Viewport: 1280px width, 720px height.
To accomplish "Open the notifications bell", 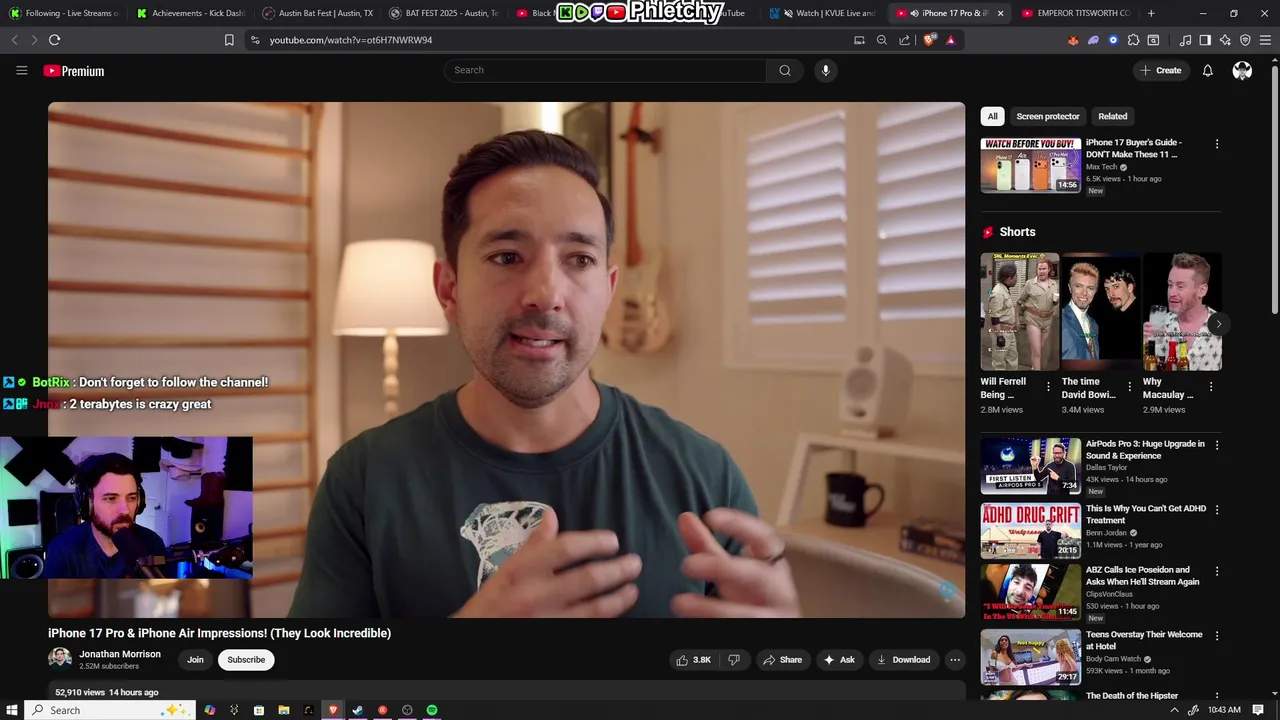I will click(x=1208, y=70).
